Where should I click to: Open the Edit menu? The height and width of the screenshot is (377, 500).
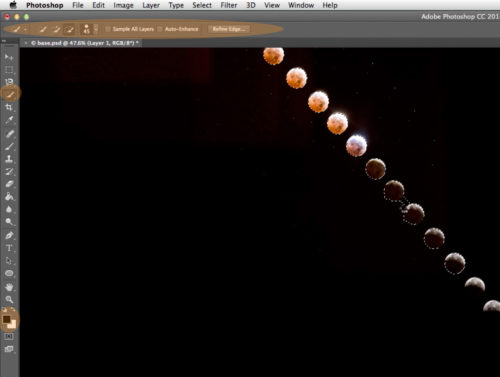pos(98,5)
